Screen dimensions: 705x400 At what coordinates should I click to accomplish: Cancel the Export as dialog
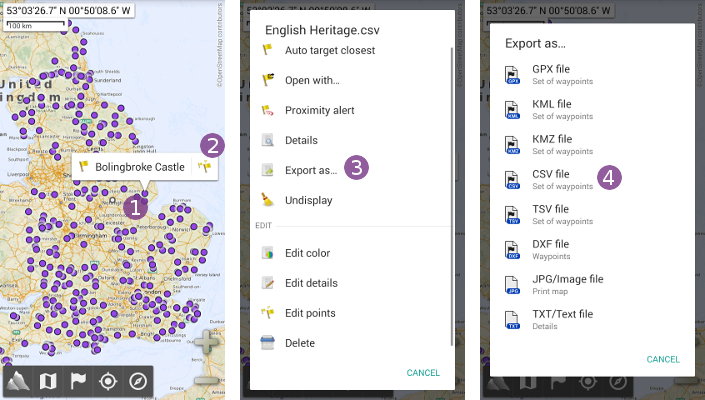click(x=663, y=359)
